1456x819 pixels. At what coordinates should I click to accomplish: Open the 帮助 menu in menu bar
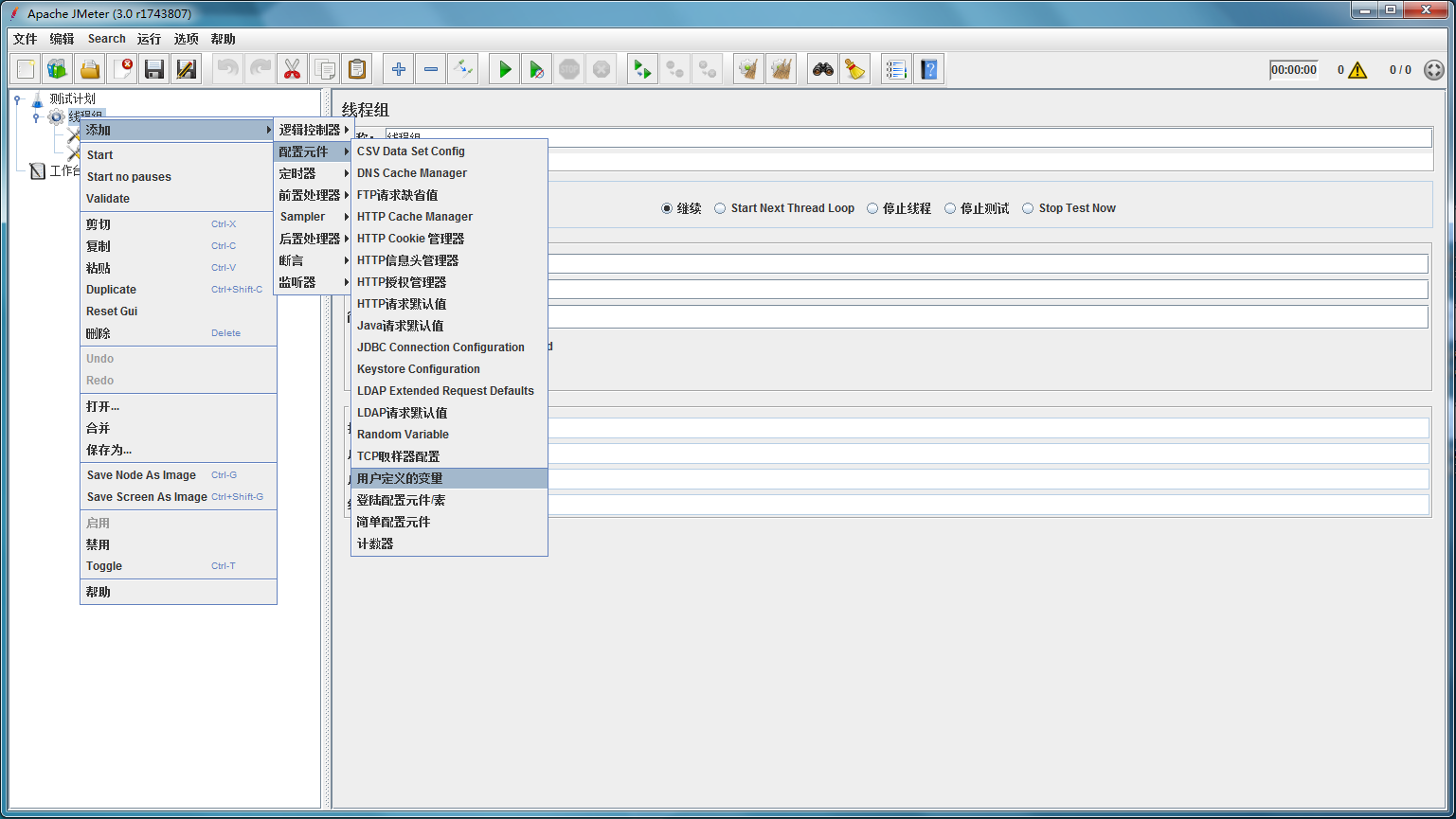click(x=224, y=39)
